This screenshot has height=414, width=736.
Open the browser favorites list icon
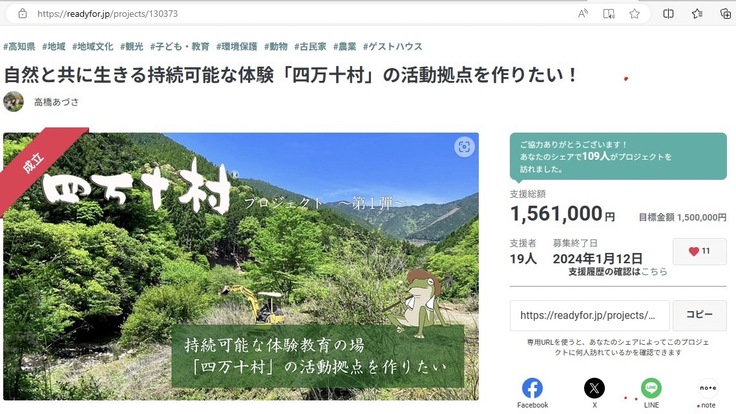[697, 14]
